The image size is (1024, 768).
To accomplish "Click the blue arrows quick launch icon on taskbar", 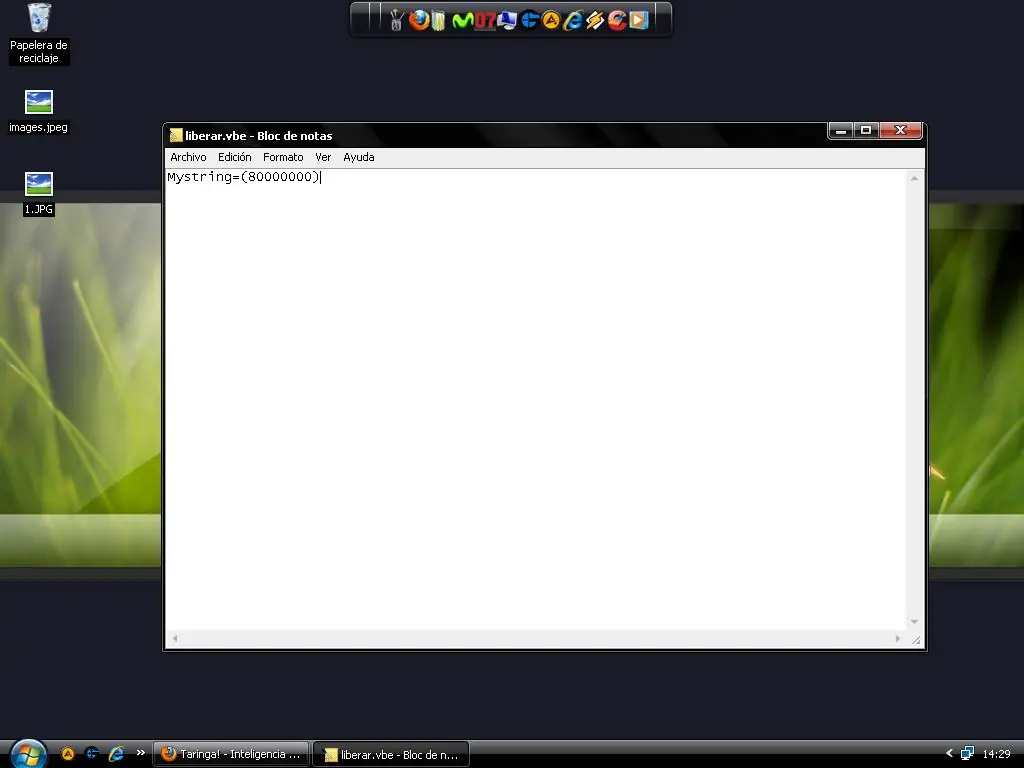I will tap(92, 754).
